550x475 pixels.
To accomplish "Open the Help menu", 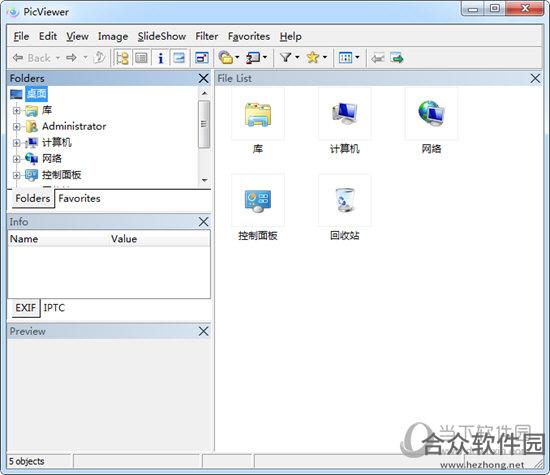I will click(x=290, y=36).
